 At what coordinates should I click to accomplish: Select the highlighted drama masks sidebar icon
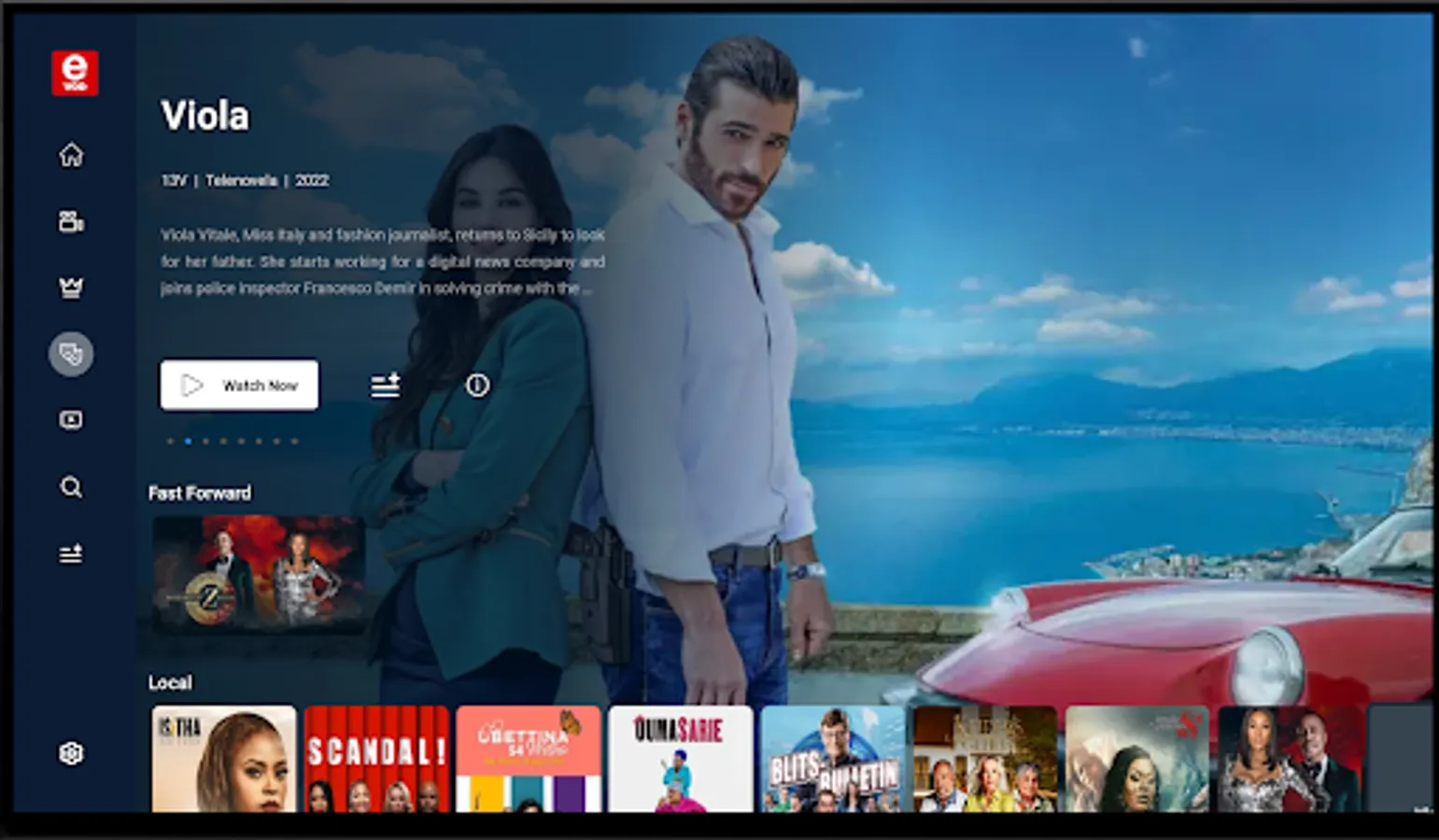(x=72, y=355)
